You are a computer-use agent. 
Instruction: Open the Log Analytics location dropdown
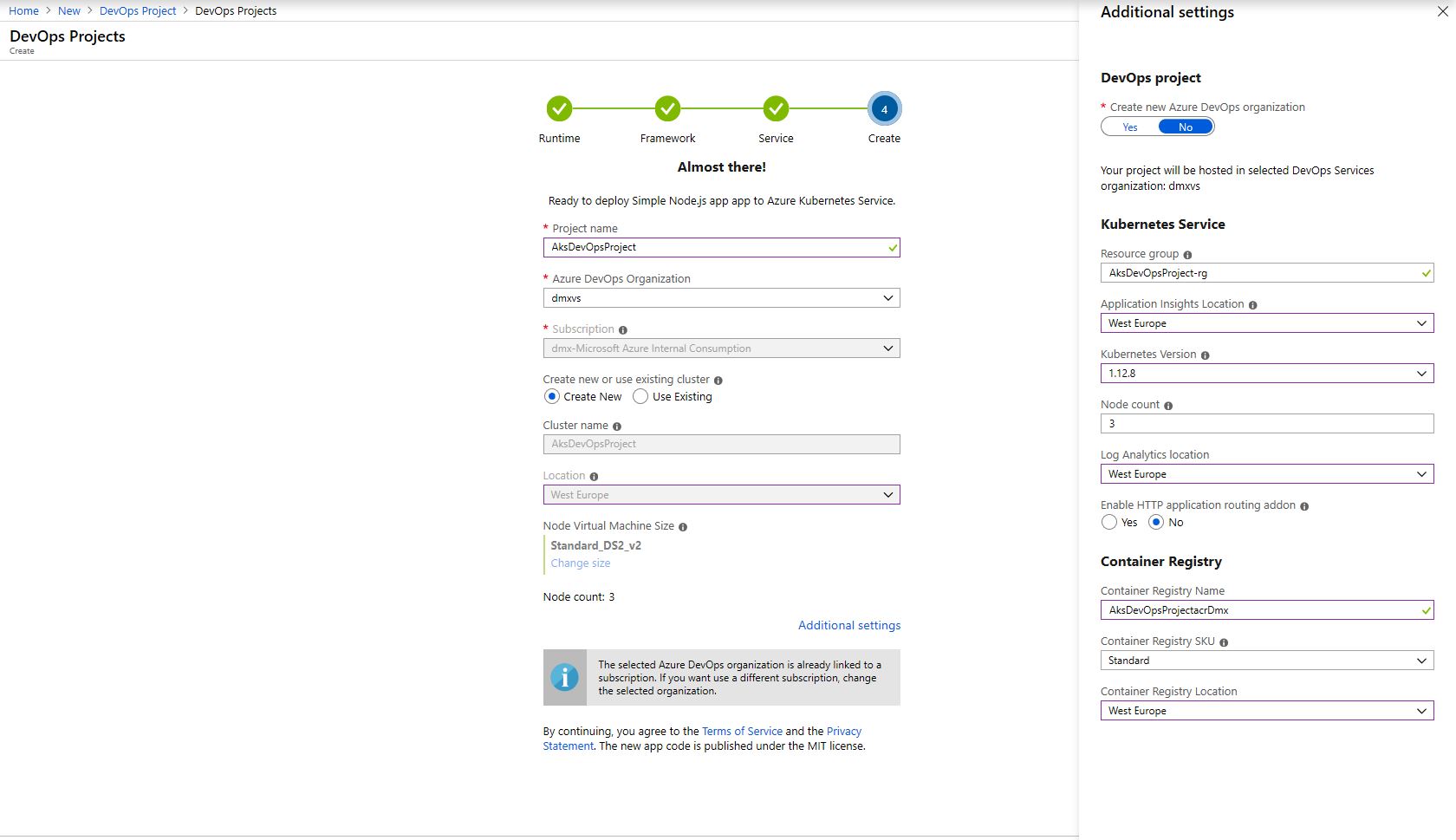(1267, 474)
